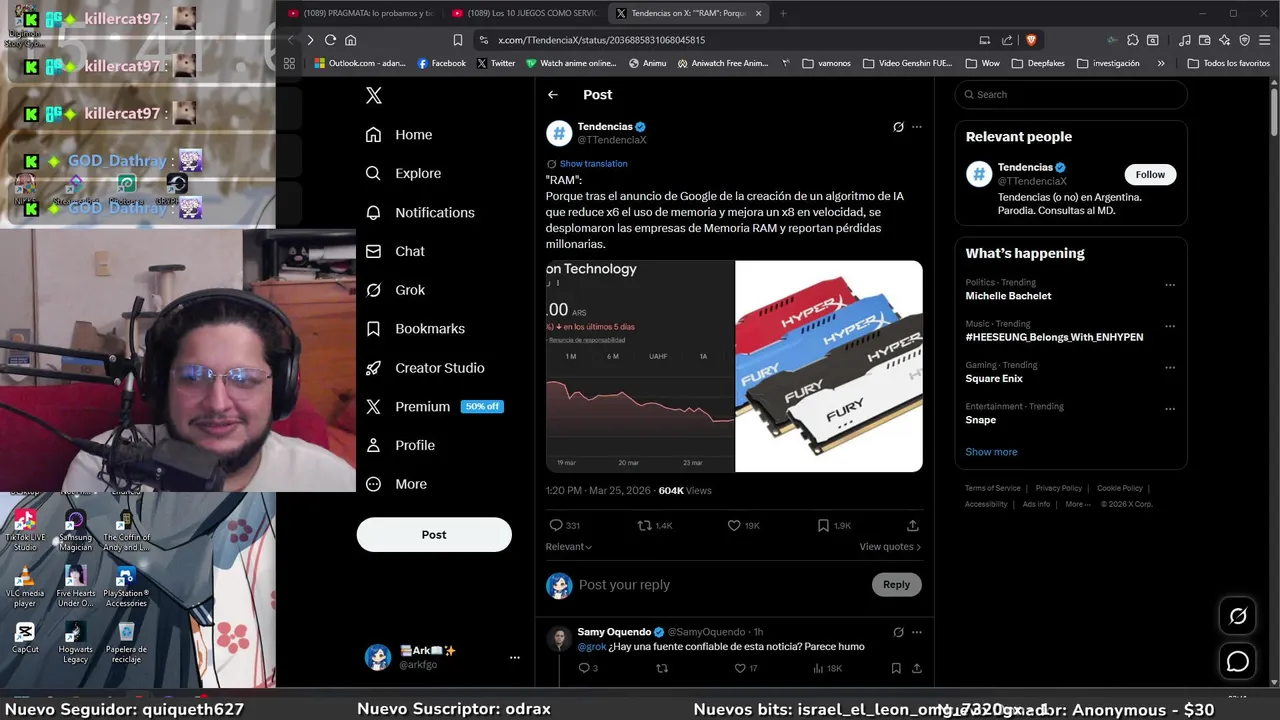Click the Grok icon on Tendencias post
This screenshot has height=720, width=1280.
(898, 127)
